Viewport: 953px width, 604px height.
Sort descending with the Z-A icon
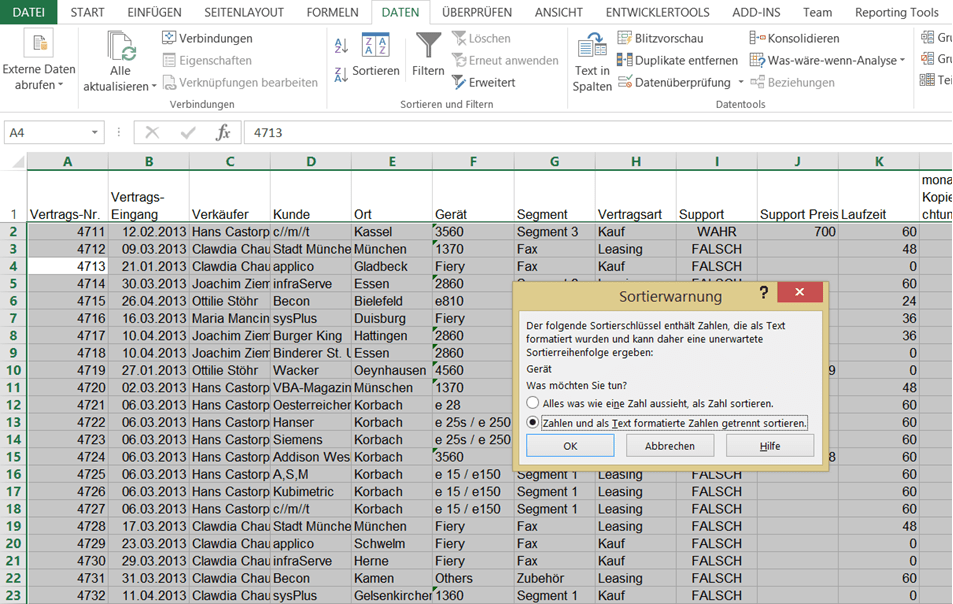click(341, 75)
